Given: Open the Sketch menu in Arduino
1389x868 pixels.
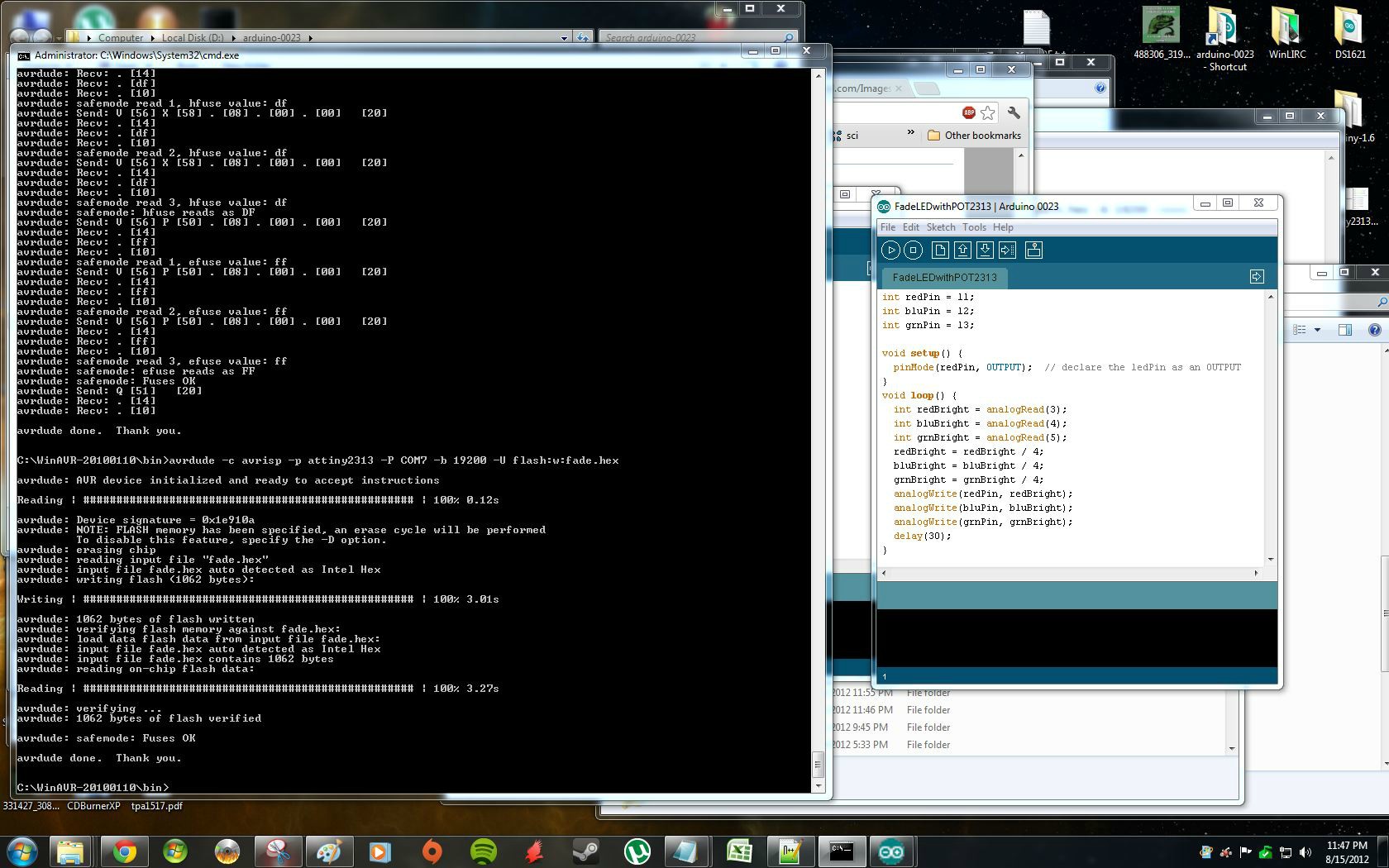Looking at the screenshot, I should tap(941, 227).
